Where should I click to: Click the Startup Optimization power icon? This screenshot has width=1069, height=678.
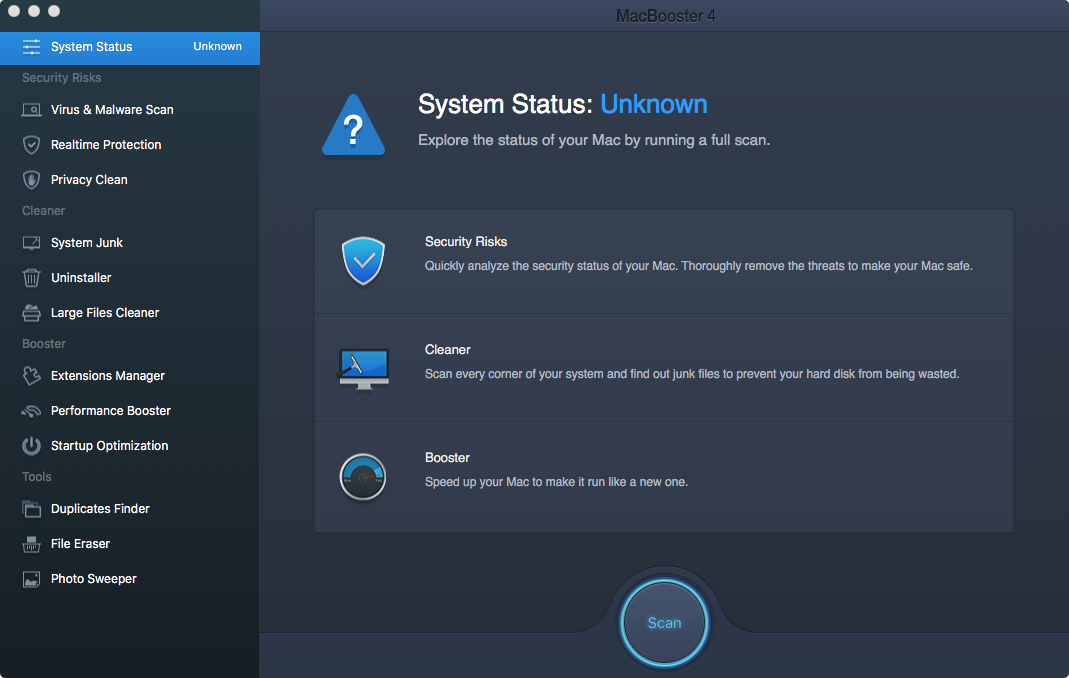click(31, 446)
